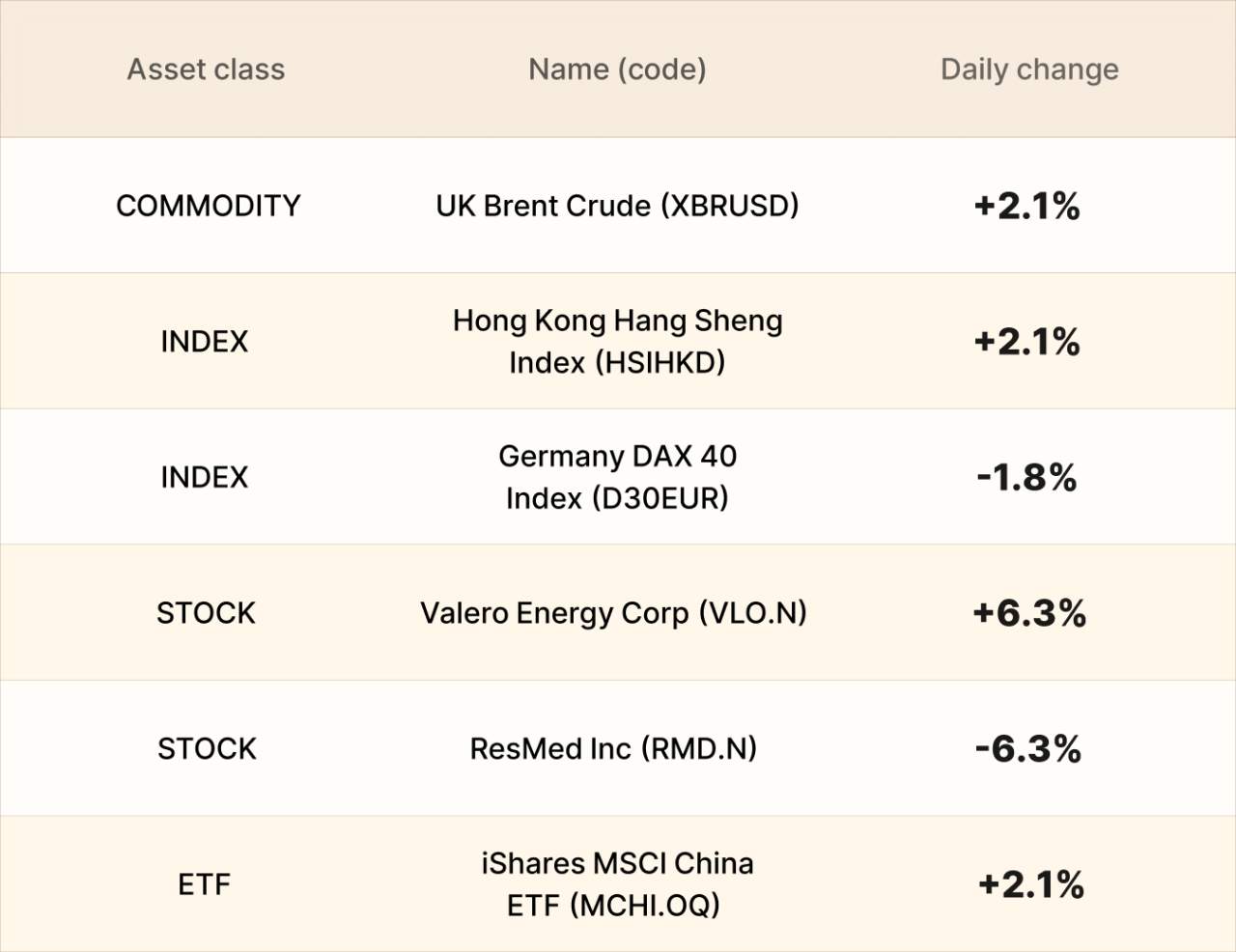
Task: Open Germany DAX 40 Index (D30EUR)
Action: coord(618,477)
